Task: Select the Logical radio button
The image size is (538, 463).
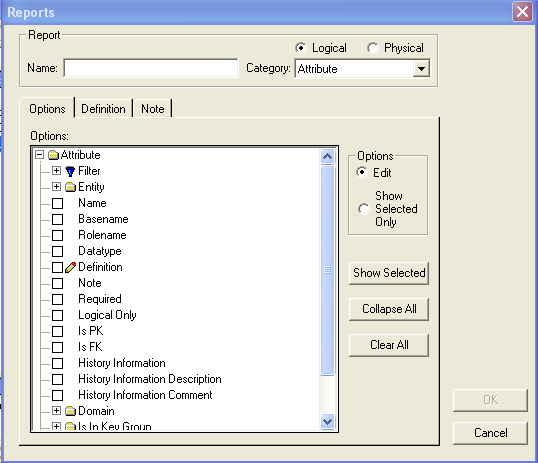Action: click(301, 48)
